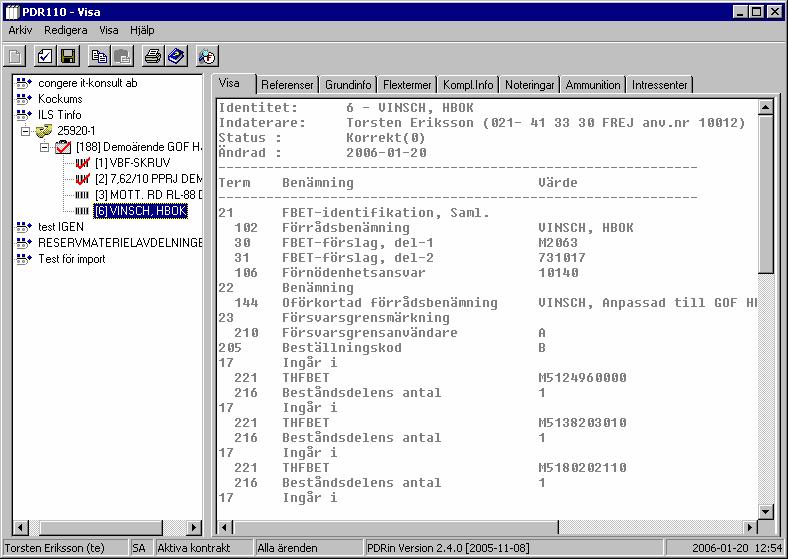Switch to the Noteringar tab
The image size is (788, 559).
(x=529, y=85)
